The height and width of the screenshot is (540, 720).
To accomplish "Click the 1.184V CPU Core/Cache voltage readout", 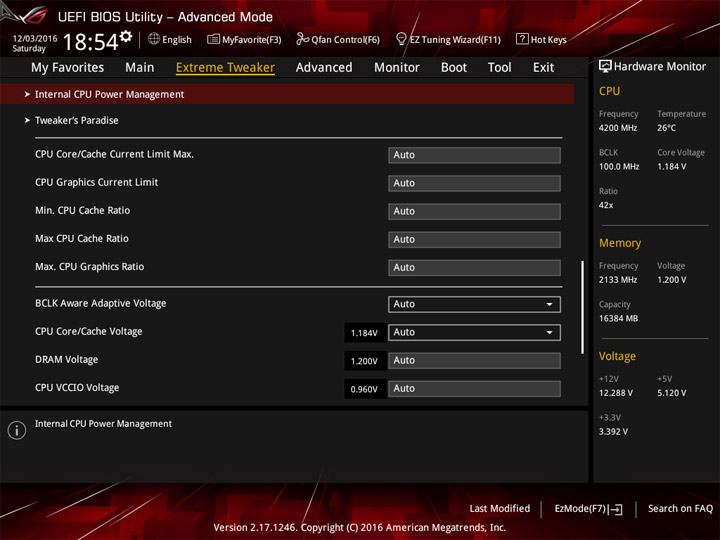I will pyautogui.click(x=364, y=333).
